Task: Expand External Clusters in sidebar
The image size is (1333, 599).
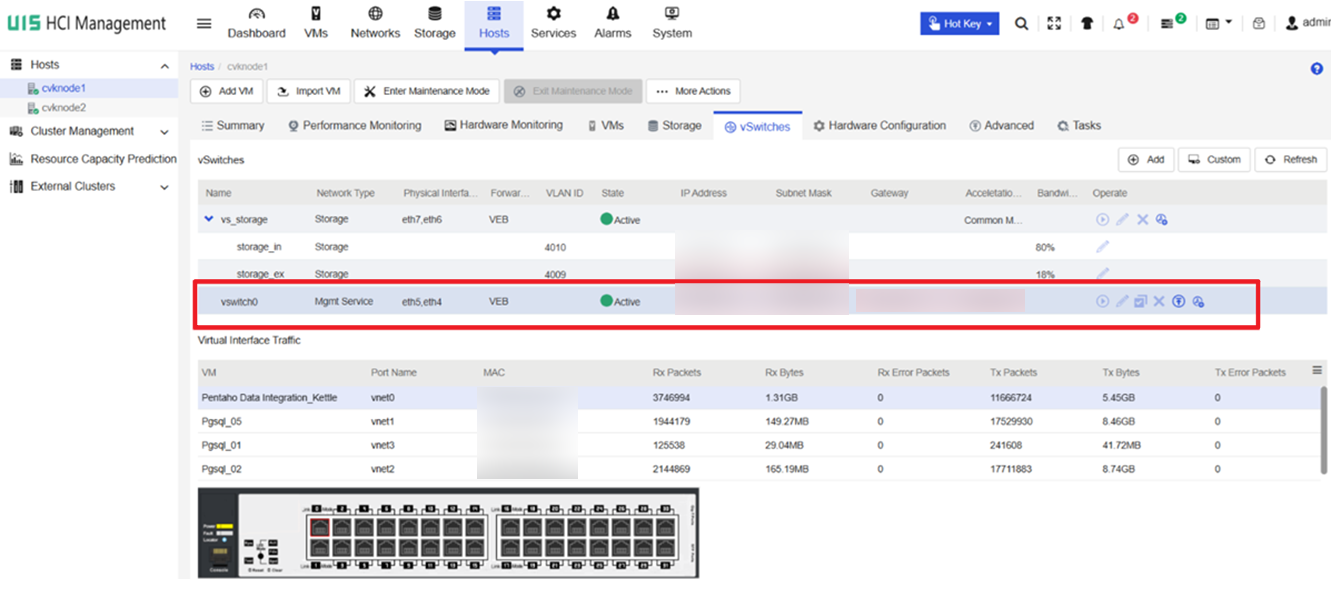Action: click(165, 187)
